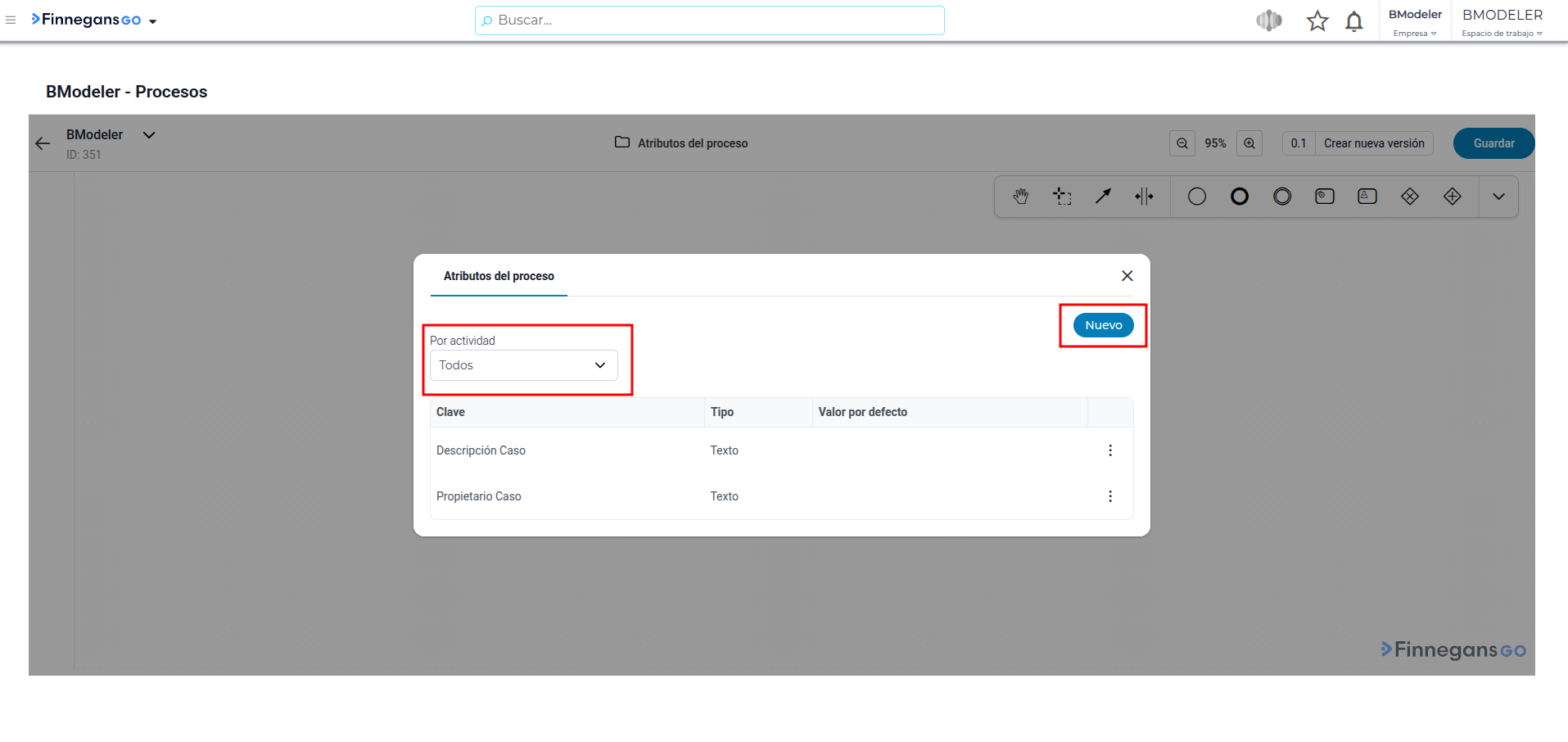The image size is (1568, 742).
Task: Click the folder icon beside Atributos del proceso
Action: (622, 143)
